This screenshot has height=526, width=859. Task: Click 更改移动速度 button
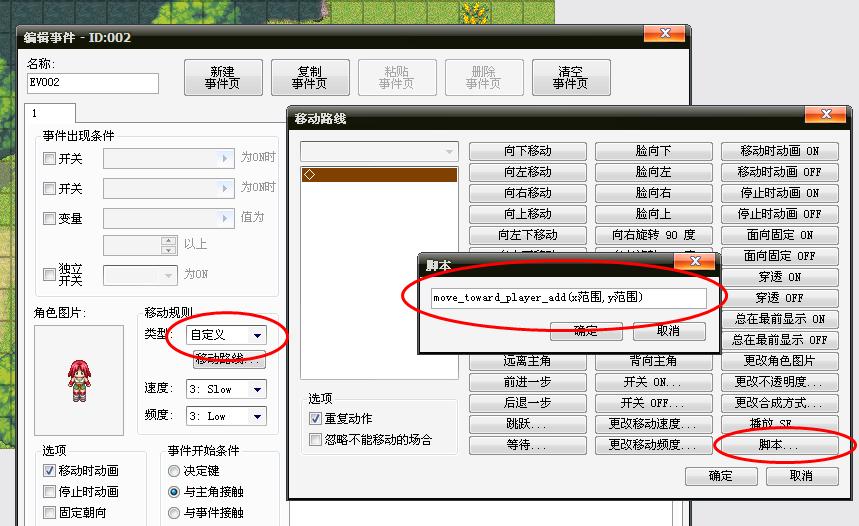pos(654,424)
